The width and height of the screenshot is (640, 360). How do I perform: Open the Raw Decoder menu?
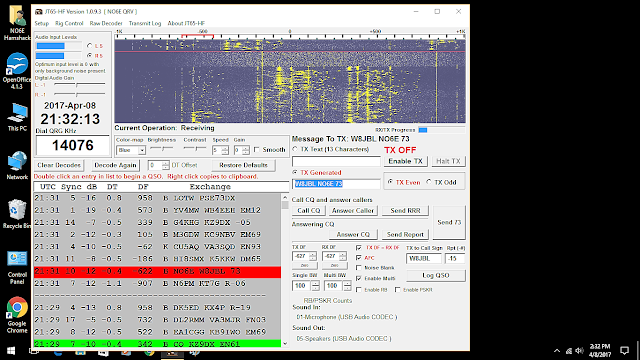(x=106, y=23)
